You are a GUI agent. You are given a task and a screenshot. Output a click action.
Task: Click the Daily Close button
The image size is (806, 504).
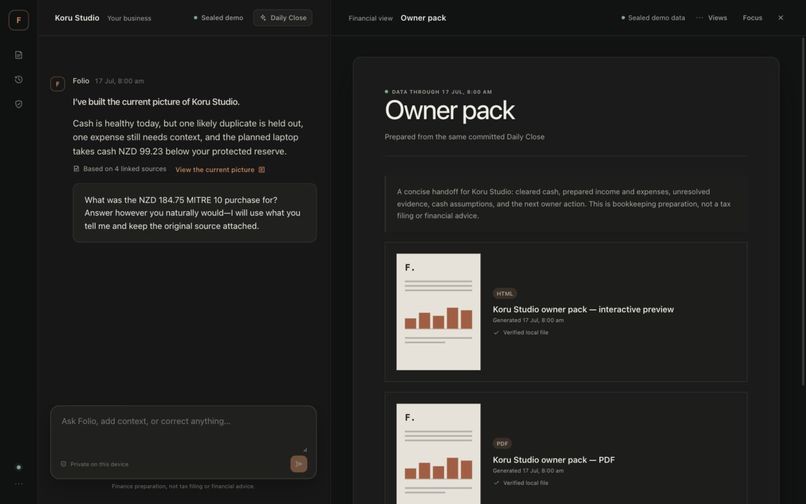283,17
